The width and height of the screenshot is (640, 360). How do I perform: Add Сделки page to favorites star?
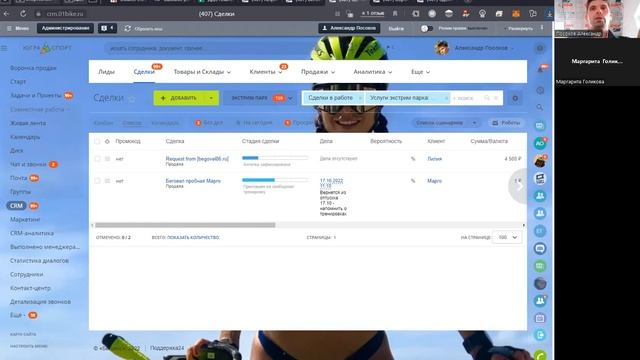pos(132,99)
